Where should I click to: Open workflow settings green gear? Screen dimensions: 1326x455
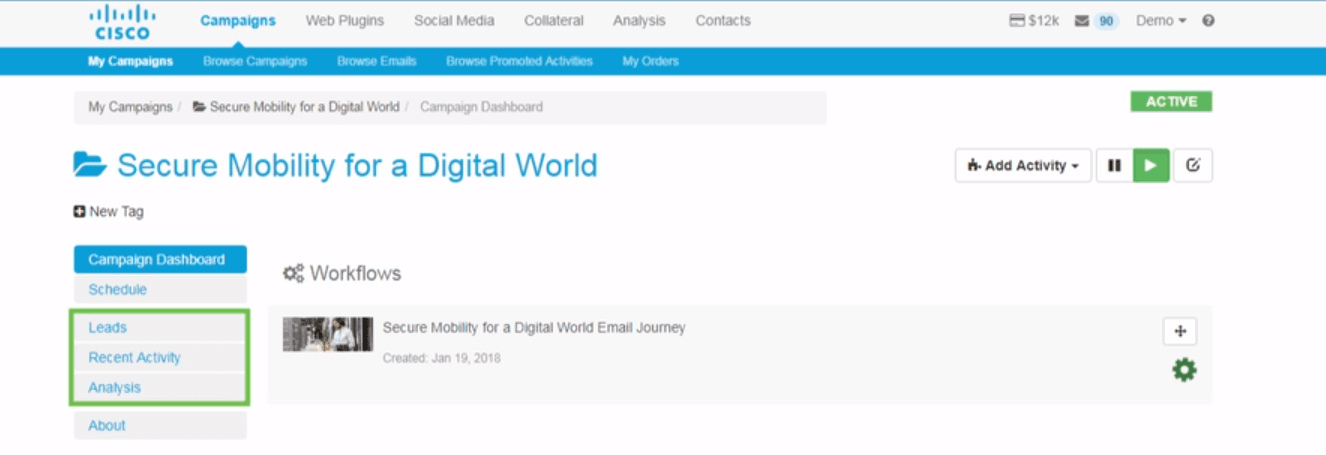[1184, 371]
